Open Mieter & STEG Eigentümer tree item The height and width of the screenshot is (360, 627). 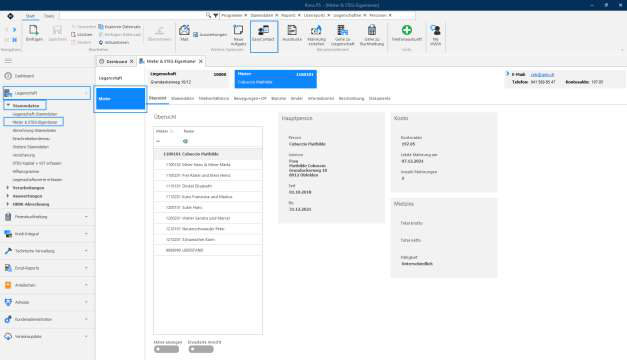pyautogui.click(x=35, y=122)
